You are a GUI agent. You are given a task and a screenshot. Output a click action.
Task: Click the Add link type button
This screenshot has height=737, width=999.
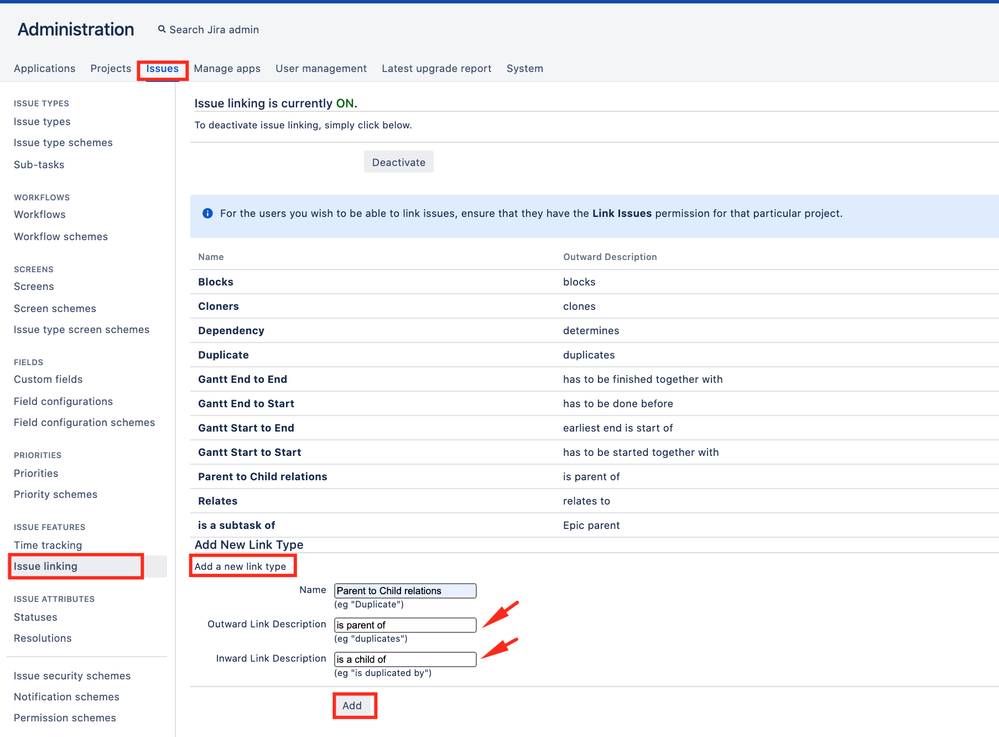pos(352,706)
